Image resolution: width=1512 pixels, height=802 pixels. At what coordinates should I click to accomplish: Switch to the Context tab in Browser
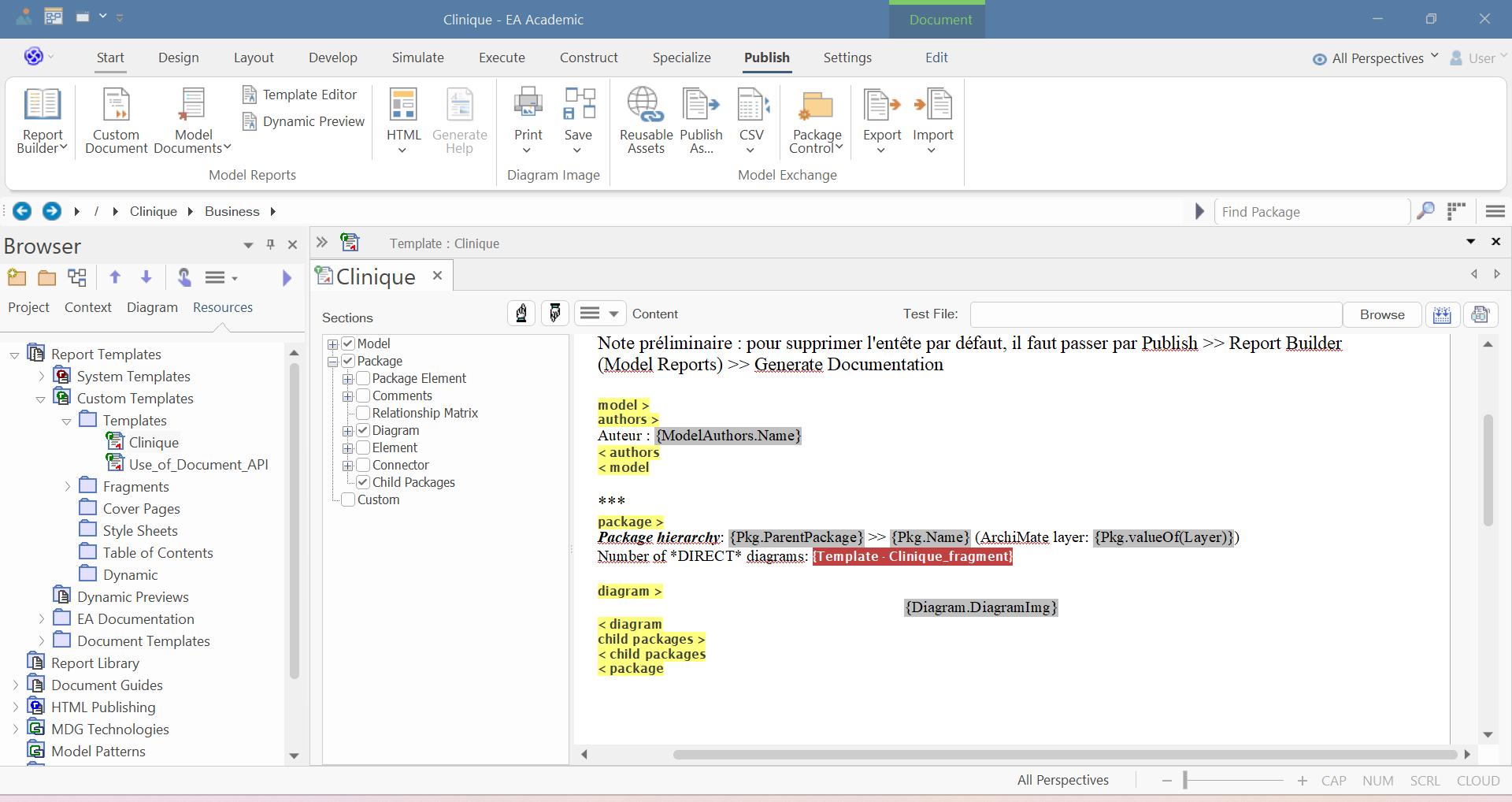(x=88, y=307)
